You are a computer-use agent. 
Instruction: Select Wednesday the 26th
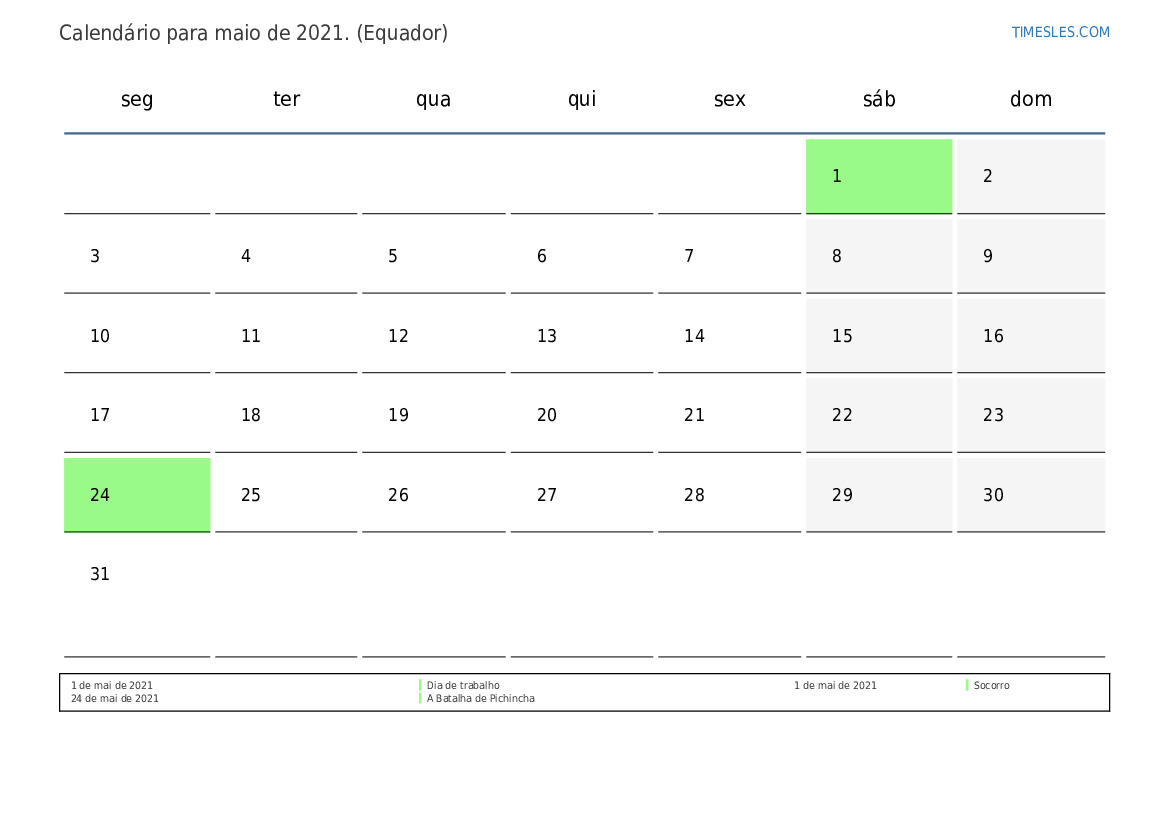pos(433,495)
